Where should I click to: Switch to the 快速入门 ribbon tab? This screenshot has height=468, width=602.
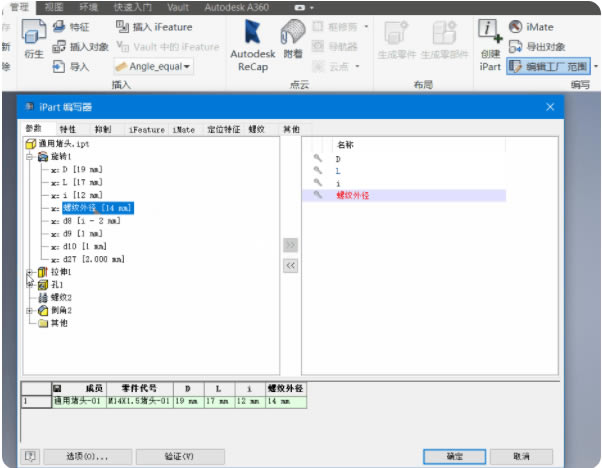point(133,7)
